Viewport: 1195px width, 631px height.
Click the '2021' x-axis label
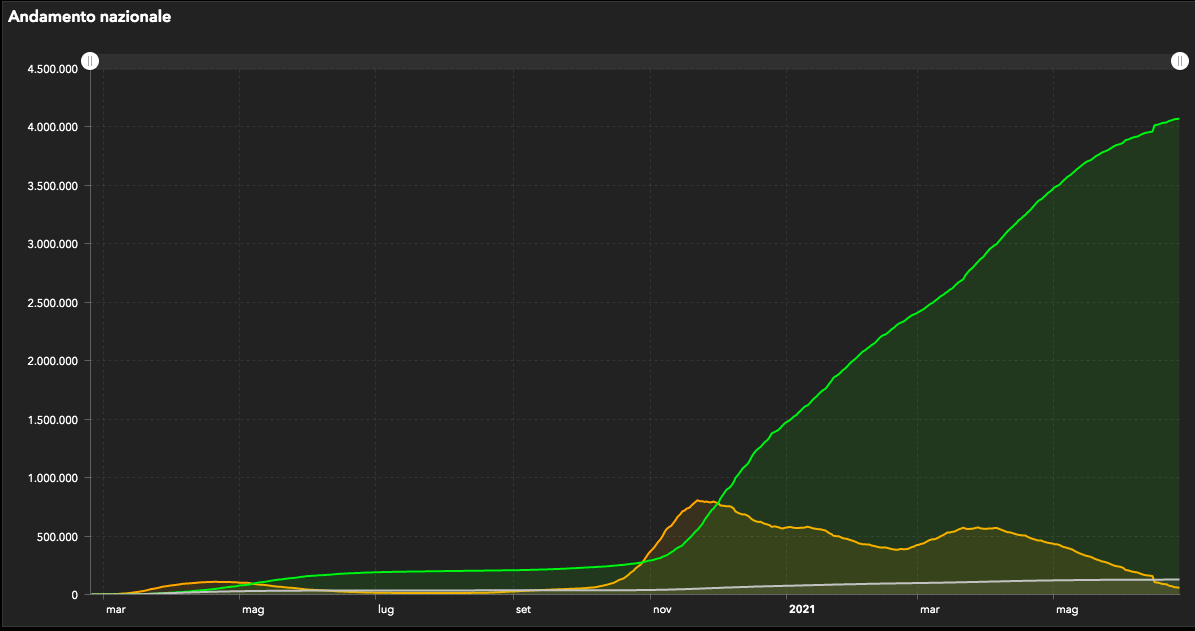pos(802,608)
